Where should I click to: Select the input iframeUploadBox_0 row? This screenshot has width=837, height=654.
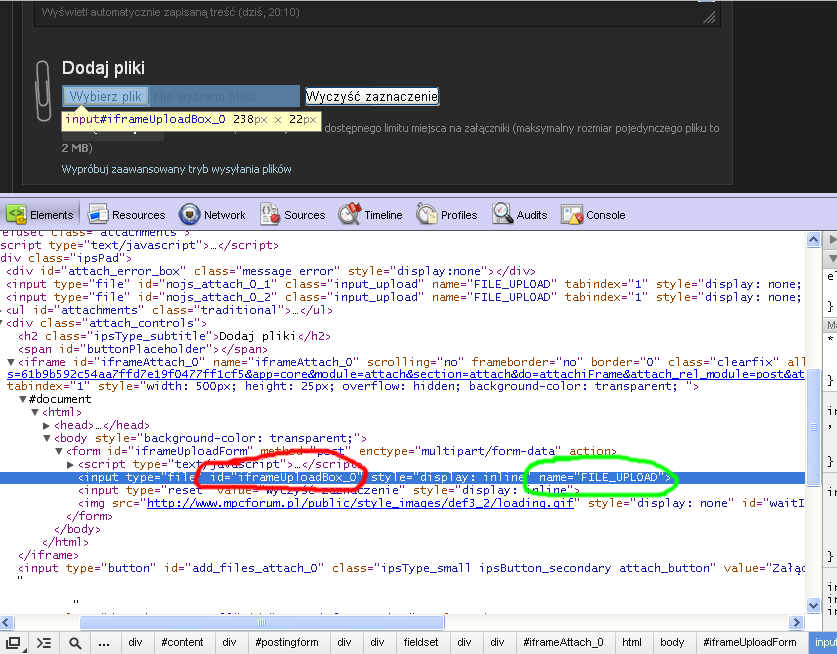[x=402, y=477]
